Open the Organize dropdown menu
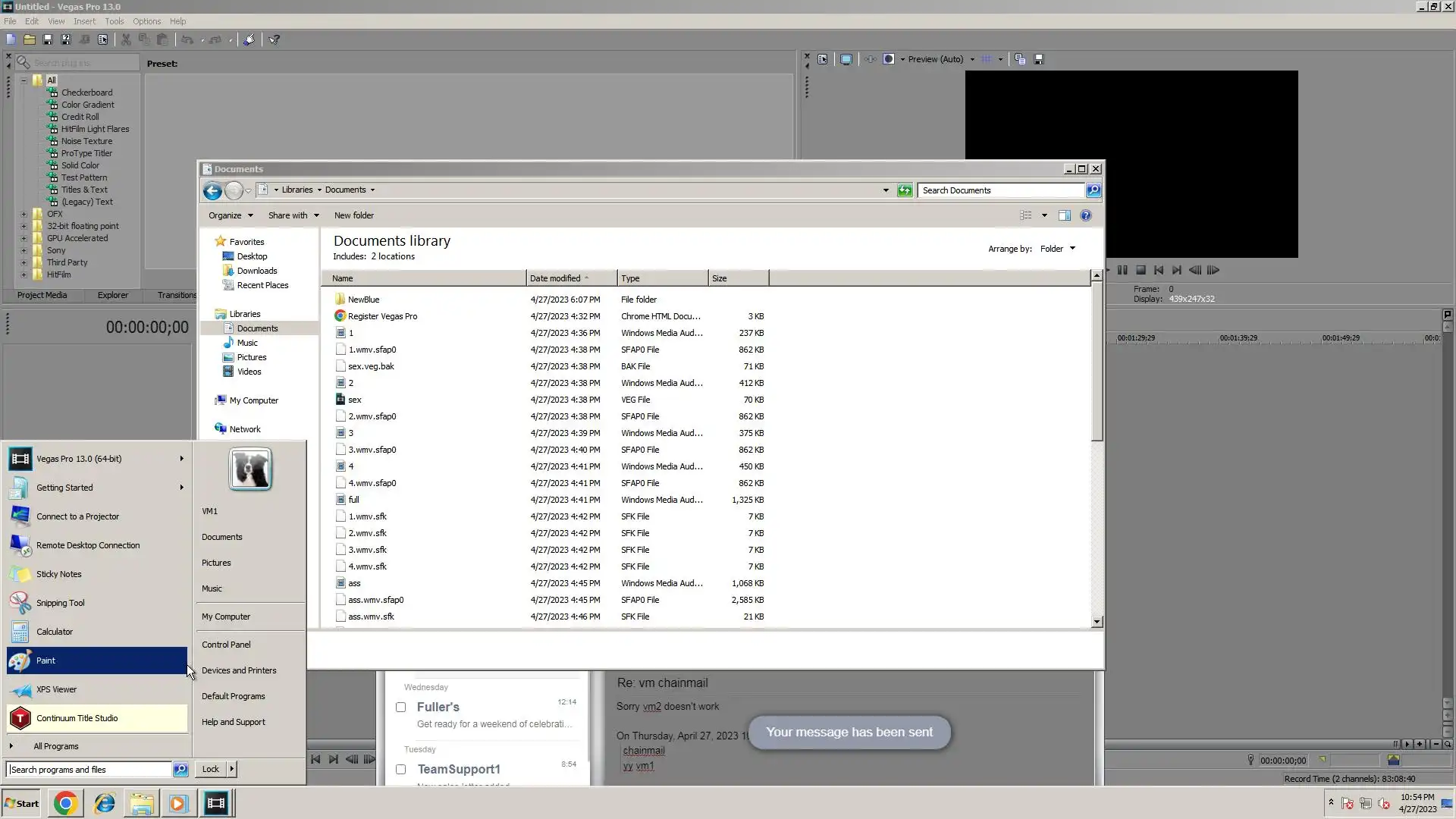Screen dimensions: 1456x819 click(231, 215)
